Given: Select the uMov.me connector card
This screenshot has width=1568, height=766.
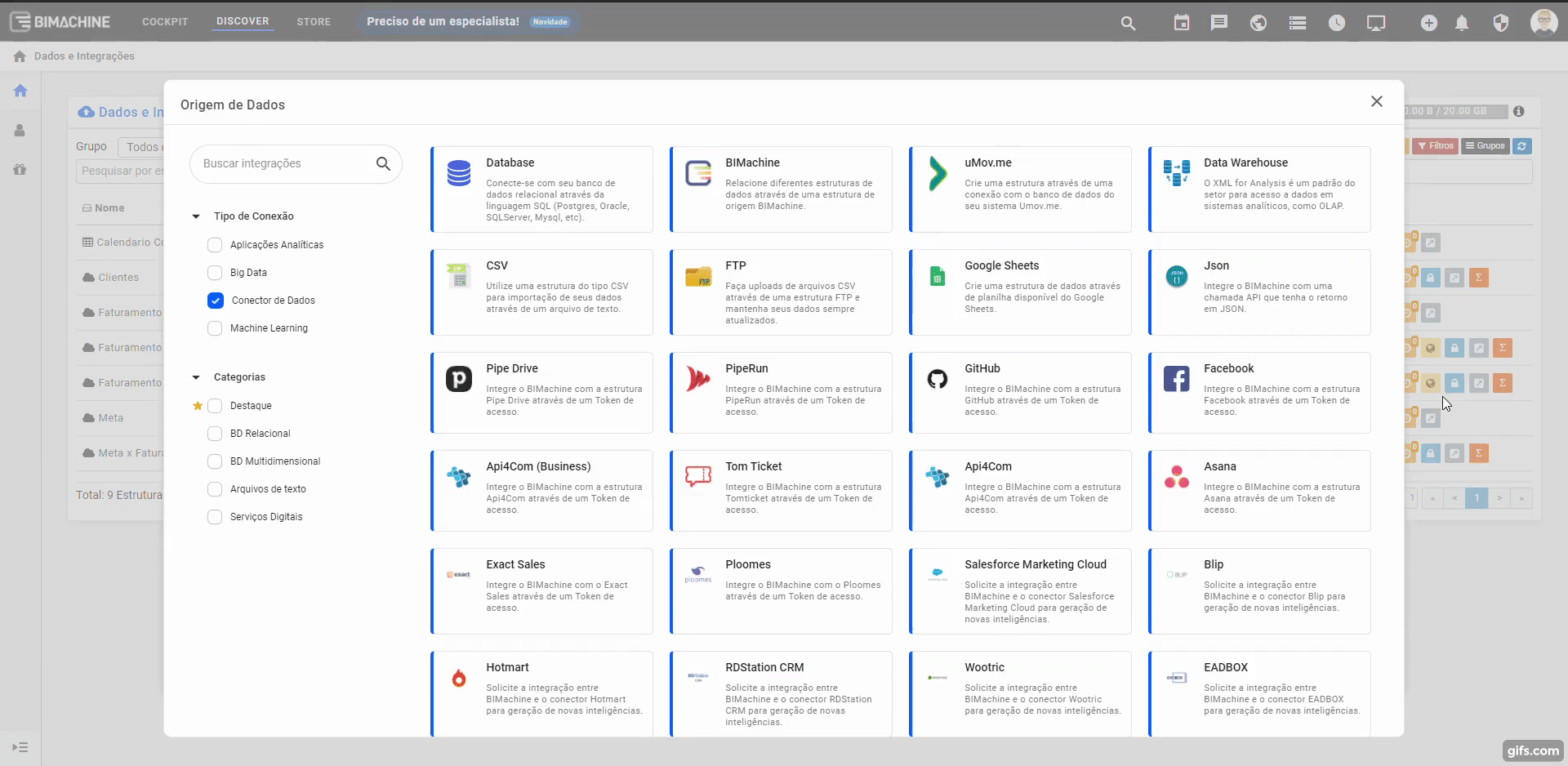Looking at the screenshot, I should pyautogui.click(x=1020, y=189).
